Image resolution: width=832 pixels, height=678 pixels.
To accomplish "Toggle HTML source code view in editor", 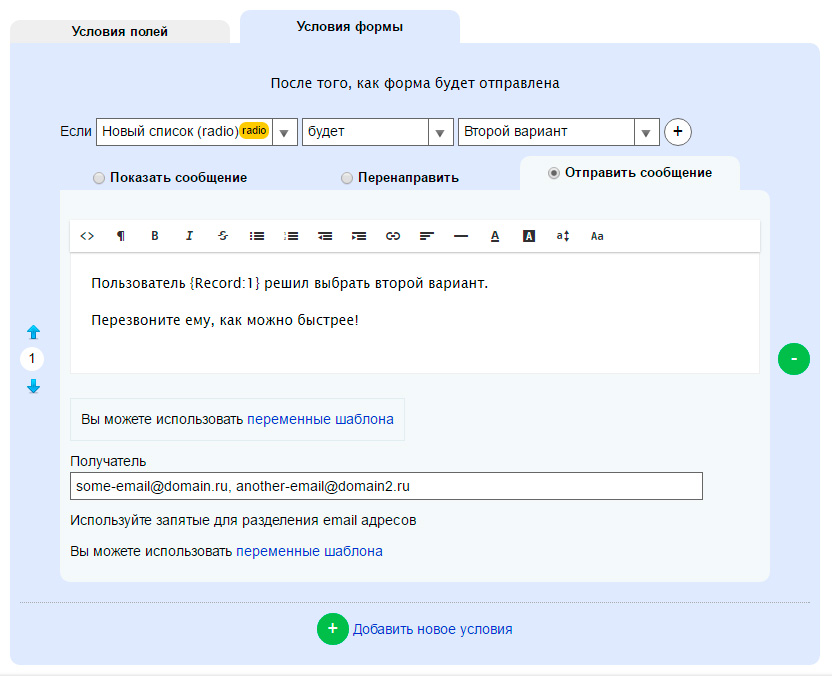I will click(87, 236).
